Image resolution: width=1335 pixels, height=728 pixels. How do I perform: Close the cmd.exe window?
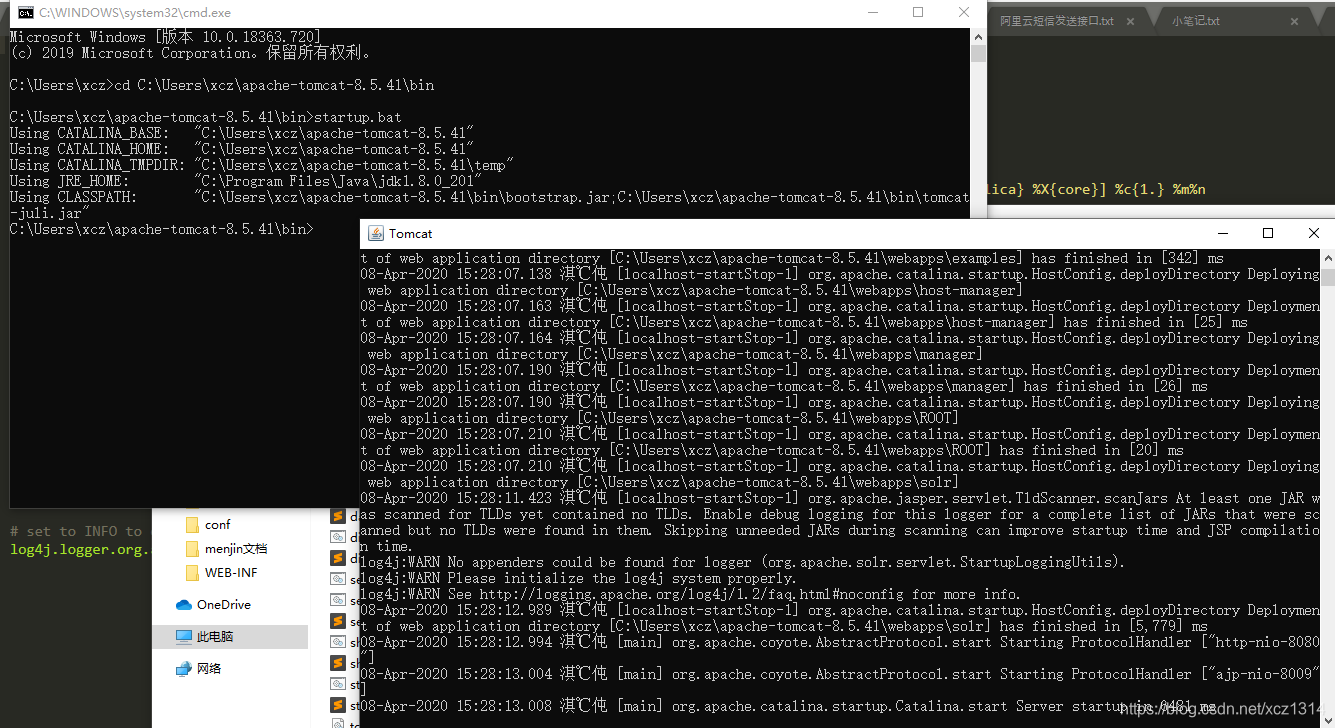click(964, 13)
